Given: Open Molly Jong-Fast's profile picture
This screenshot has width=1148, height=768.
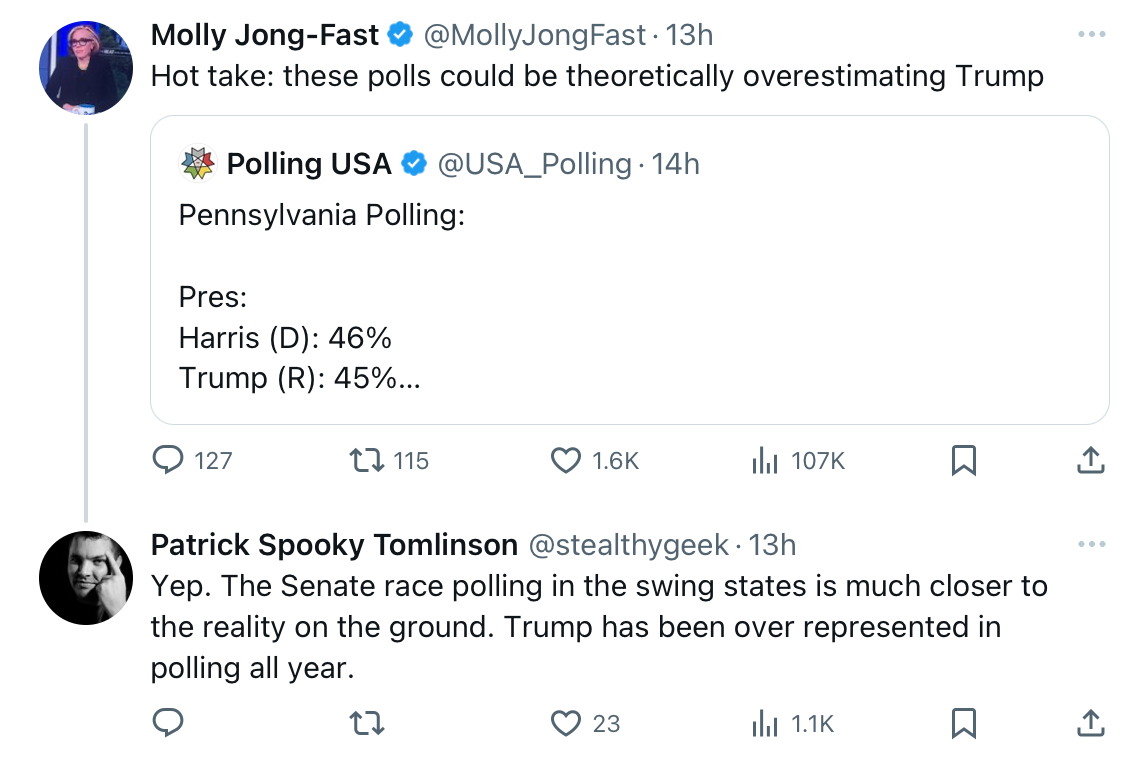Looking at the screenshot, I should (86, 68).
